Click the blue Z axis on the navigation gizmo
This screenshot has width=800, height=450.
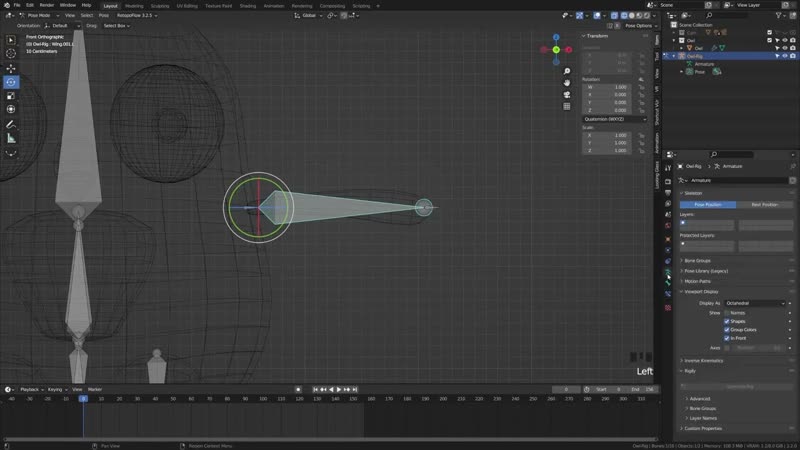tap(556, 37)
